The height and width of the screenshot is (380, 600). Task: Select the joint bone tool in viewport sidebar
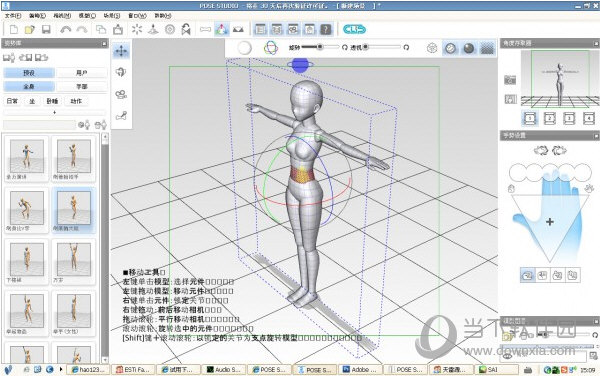[x=121, y=115]
